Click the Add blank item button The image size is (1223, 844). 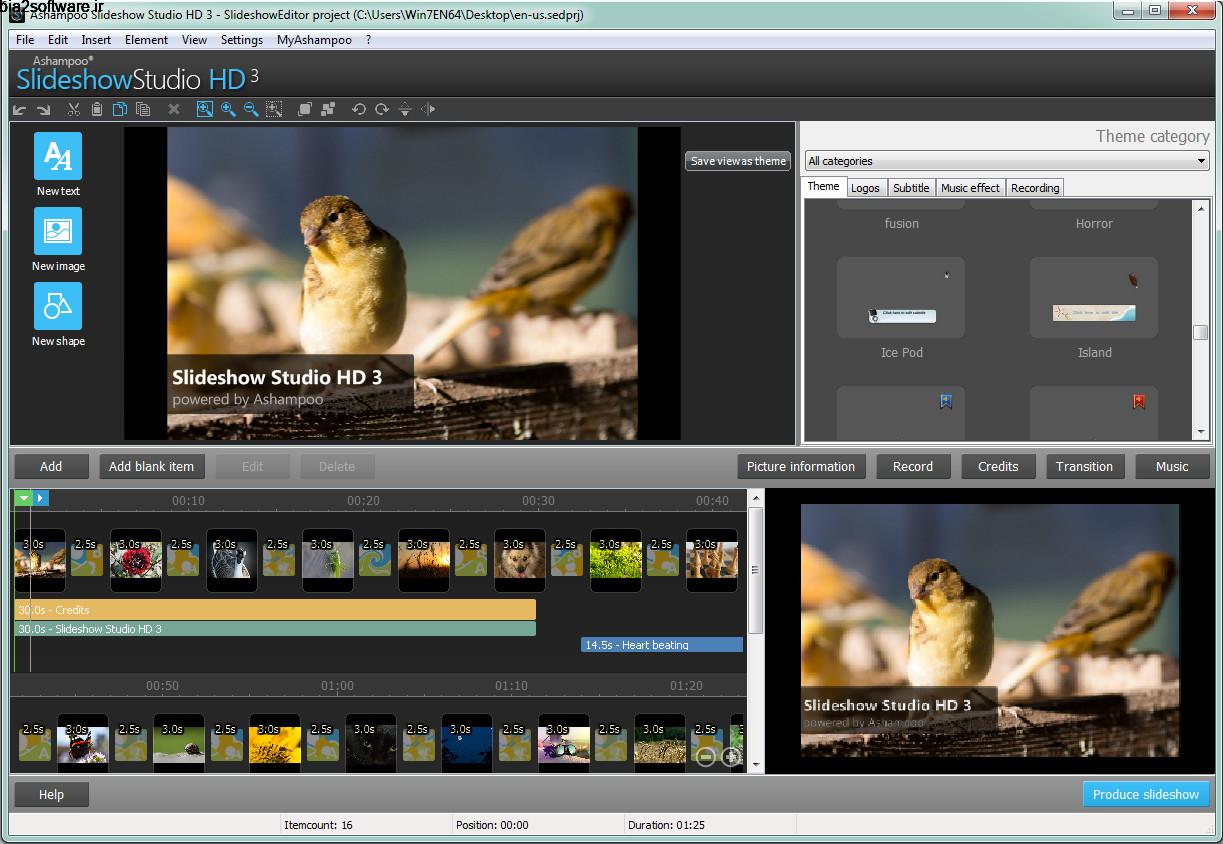pyautogui.click(x=152, y=466)
